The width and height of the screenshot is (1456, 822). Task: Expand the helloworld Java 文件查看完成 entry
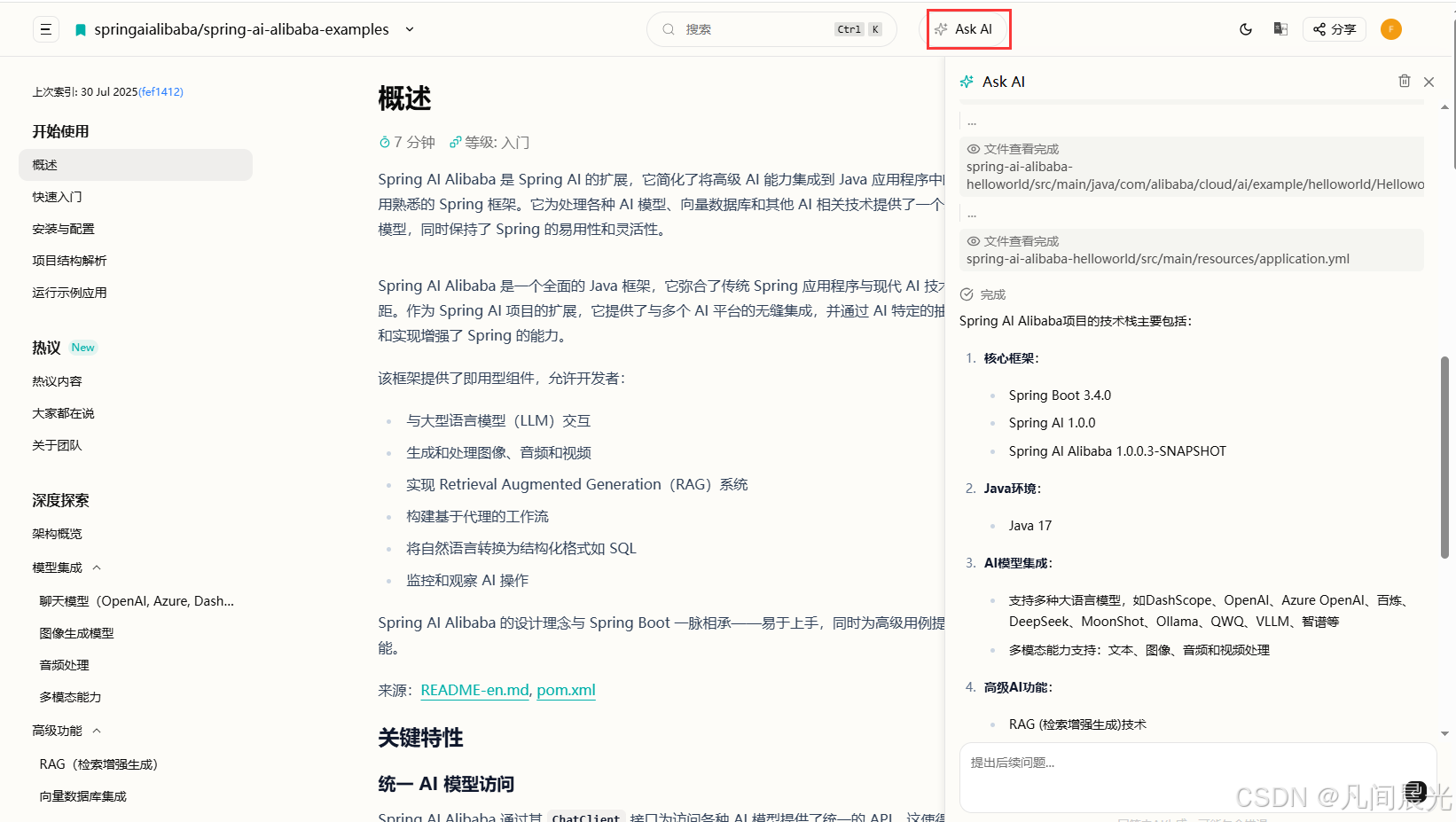(1192, 167)
